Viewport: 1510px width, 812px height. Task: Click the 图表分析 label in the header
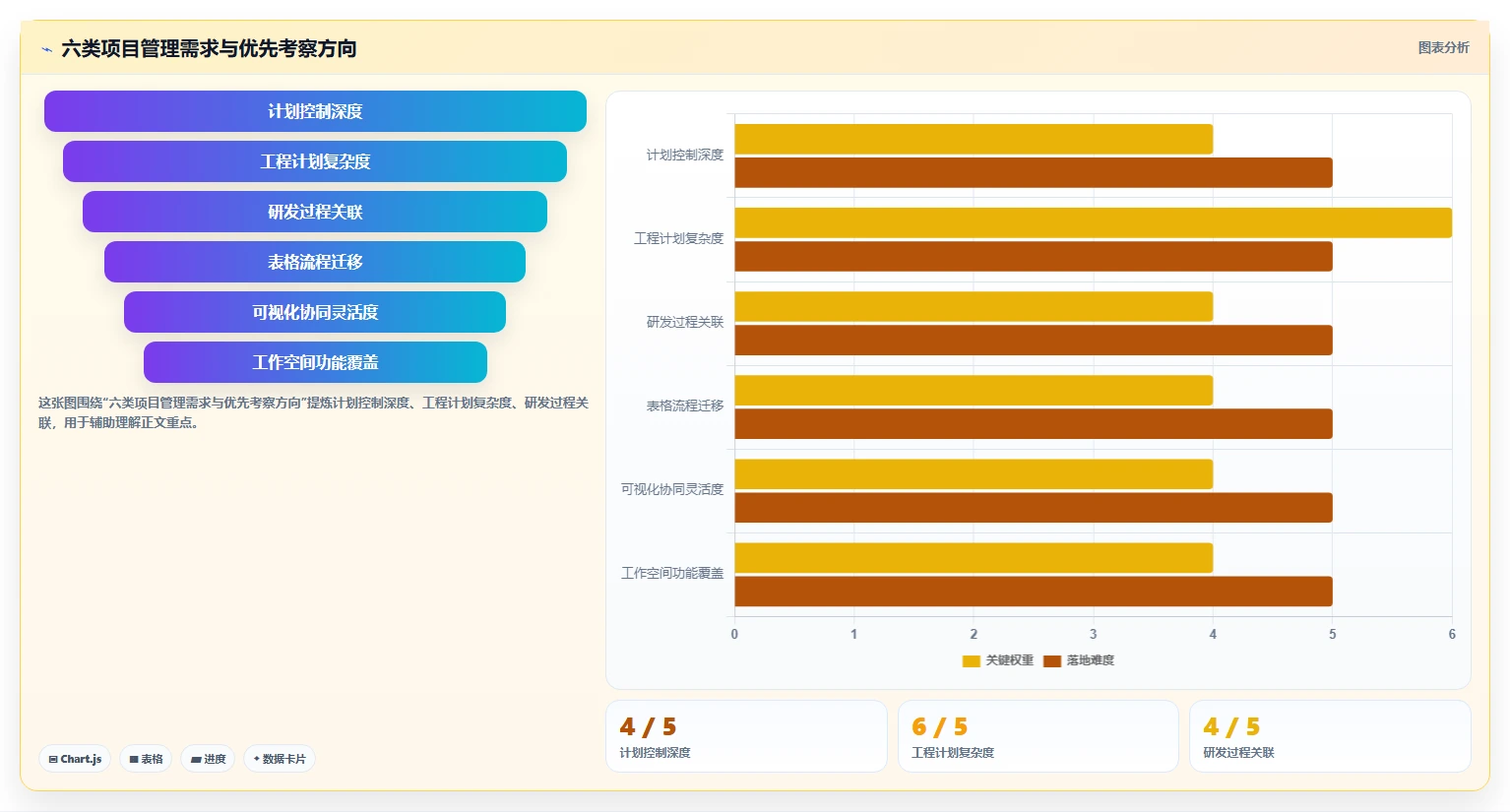click(x=1443, y=47)
